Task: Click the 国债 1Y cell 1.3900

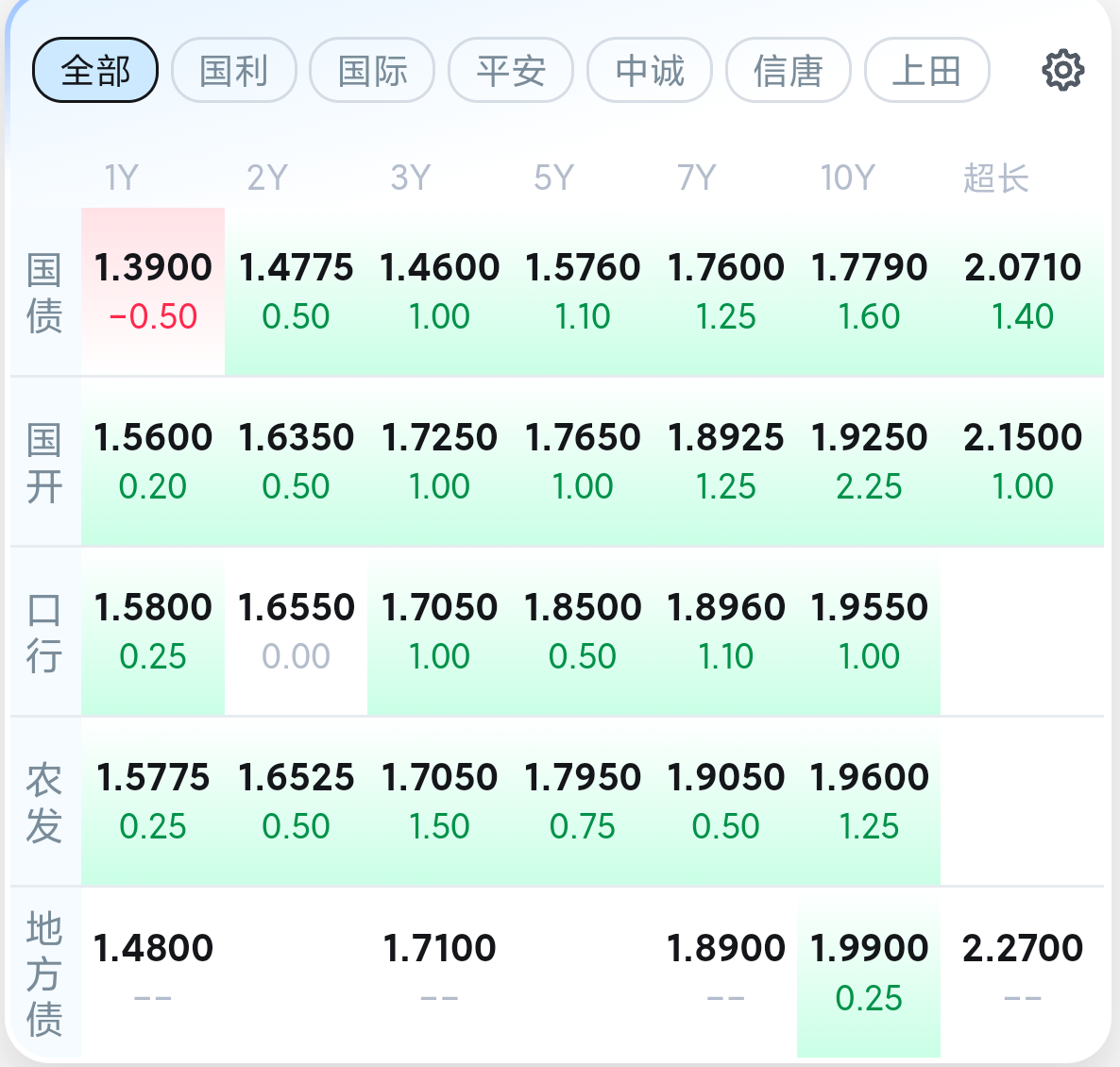Action: tap(153, 291)
